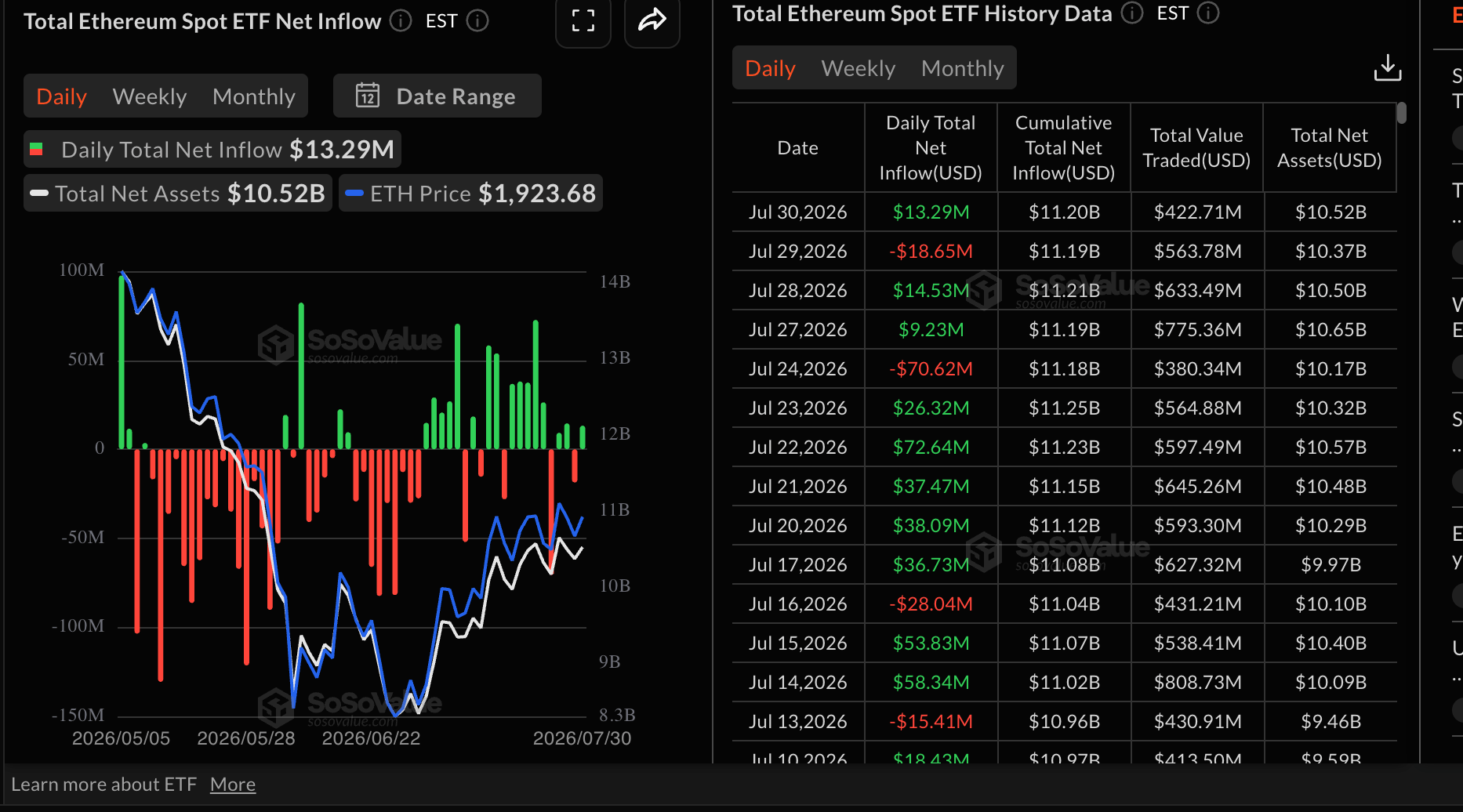
Task: Click the $9.97B net assets value
Action: pyautogui.click(x=1330, y=565)
